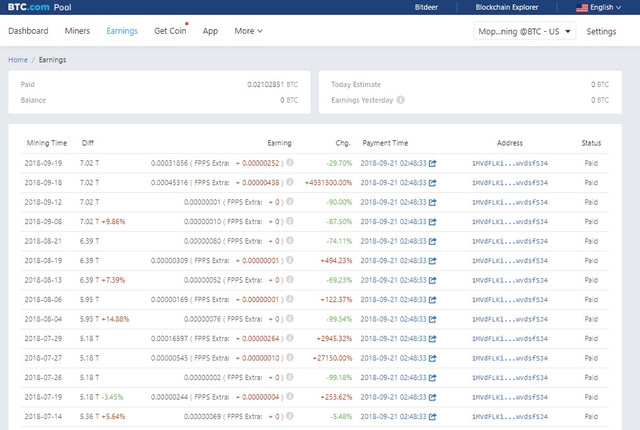Open external link icon in 2018-08-06 row

pyautogui.click(x=433, y=299)
